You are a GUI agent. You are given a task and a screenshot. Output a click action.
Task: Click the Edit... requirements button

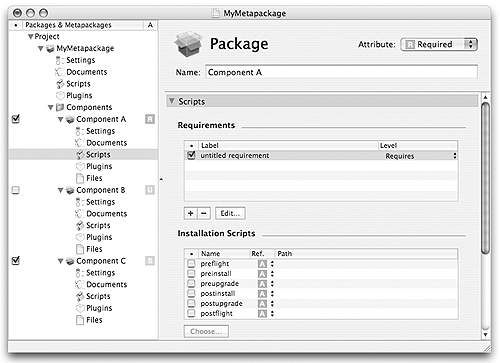coord(230,213)
